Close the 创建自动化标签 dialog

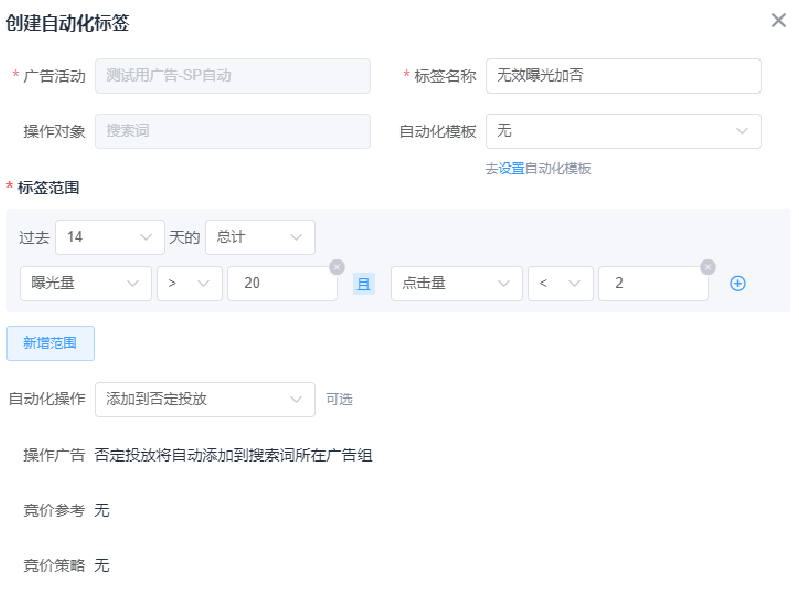point(778,20)
